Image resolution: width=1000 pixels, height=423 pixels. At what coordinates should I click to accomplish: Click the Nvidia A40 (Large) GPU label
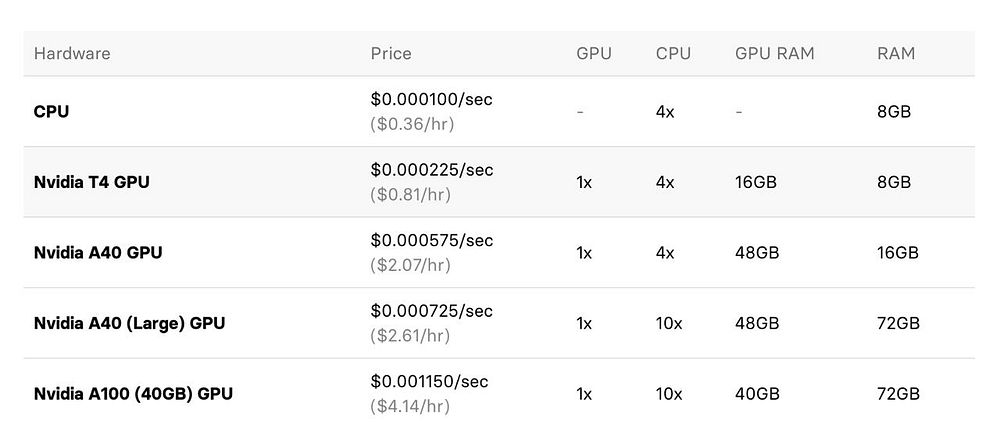pos(129,323)
